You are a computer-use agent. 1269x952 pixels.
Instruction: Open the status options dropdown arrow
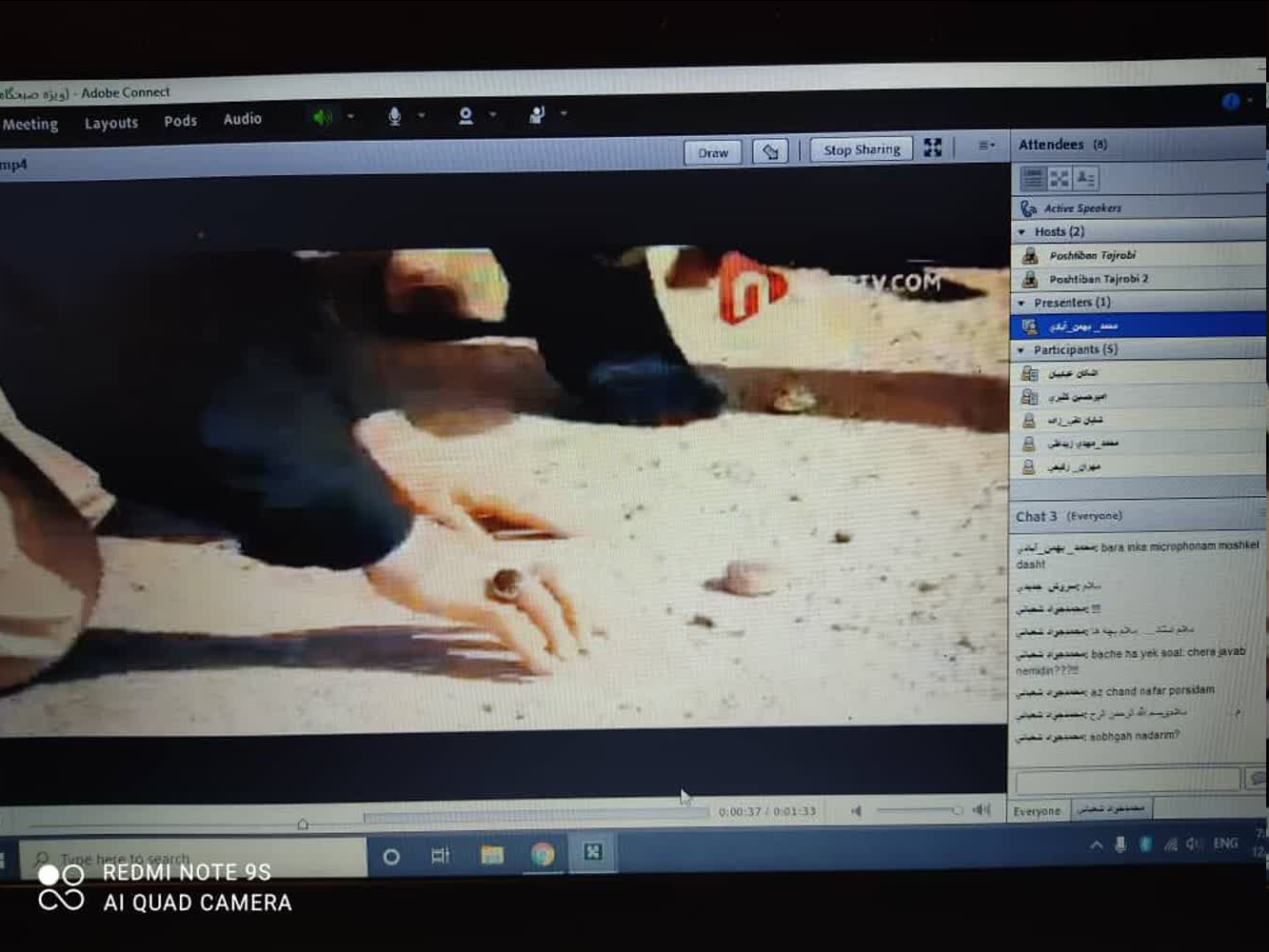[x=564, y=113]
